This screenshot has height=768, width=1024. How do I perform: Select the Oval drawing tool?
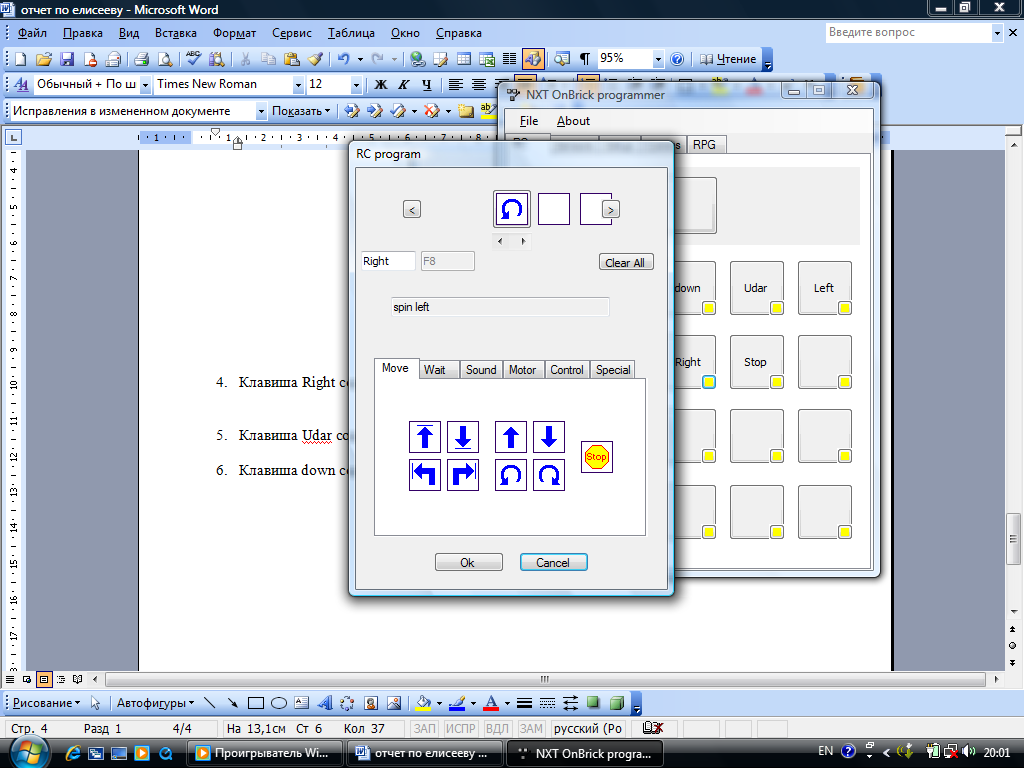[279, 703]
